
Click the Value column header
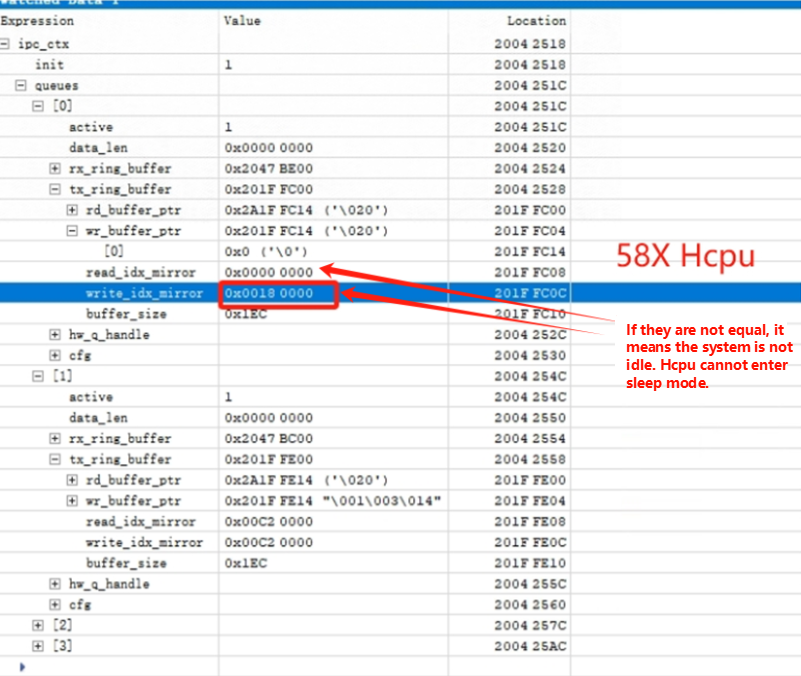coord(243,20)
